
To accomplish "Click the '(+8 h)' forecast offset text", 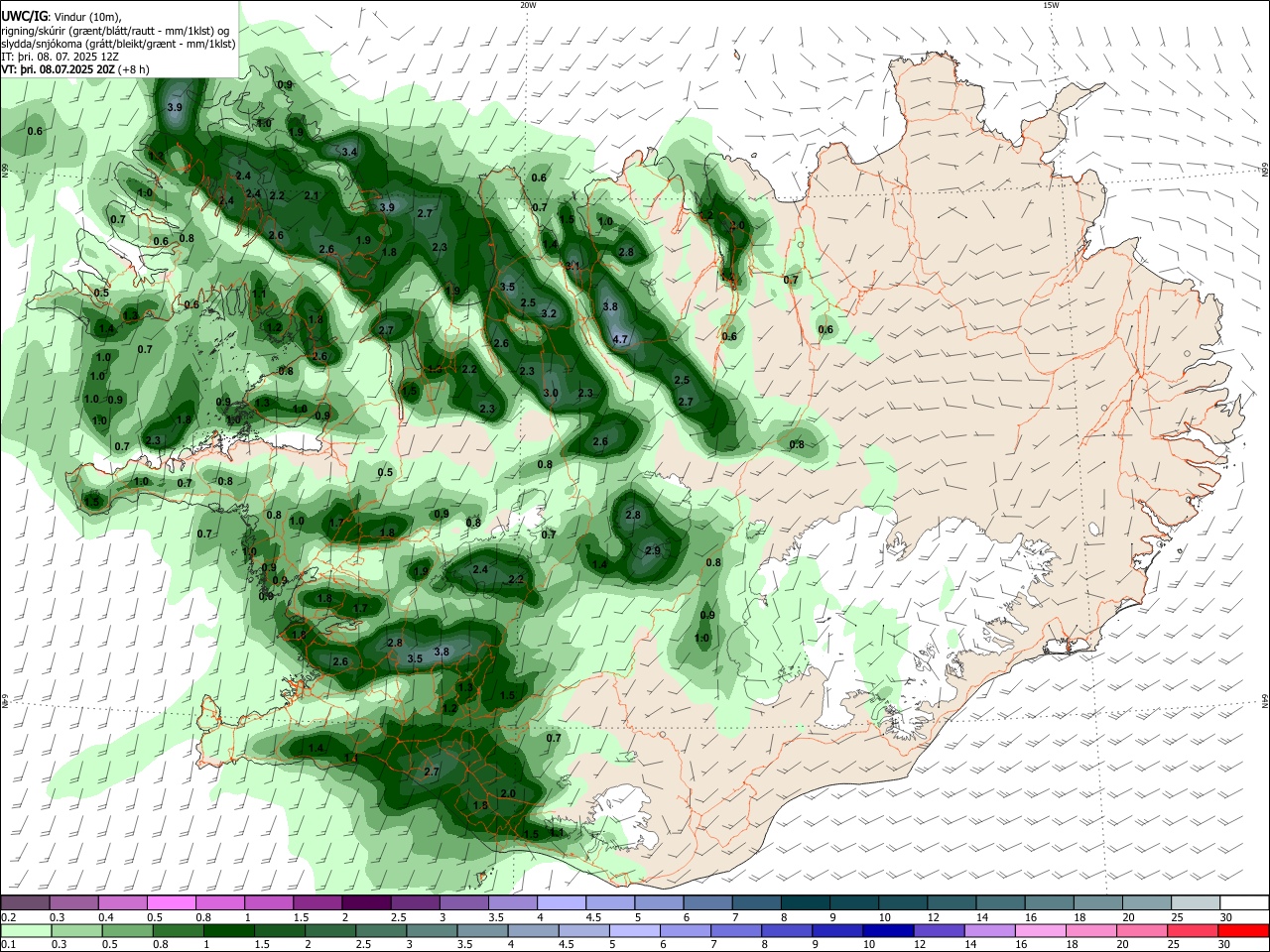I will tap(134, 69).
